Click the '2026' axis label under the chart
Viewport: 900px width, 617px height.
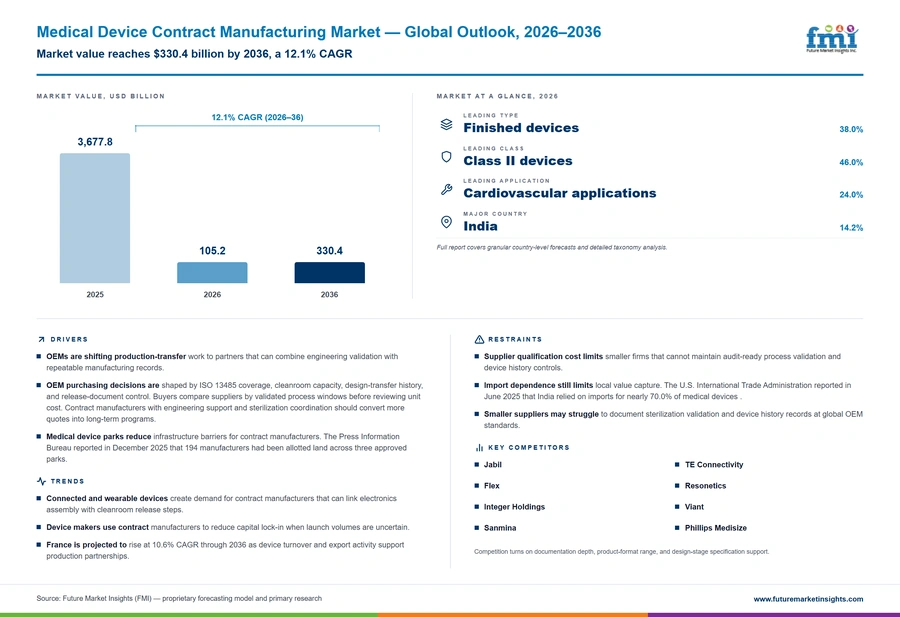(212, 294)
